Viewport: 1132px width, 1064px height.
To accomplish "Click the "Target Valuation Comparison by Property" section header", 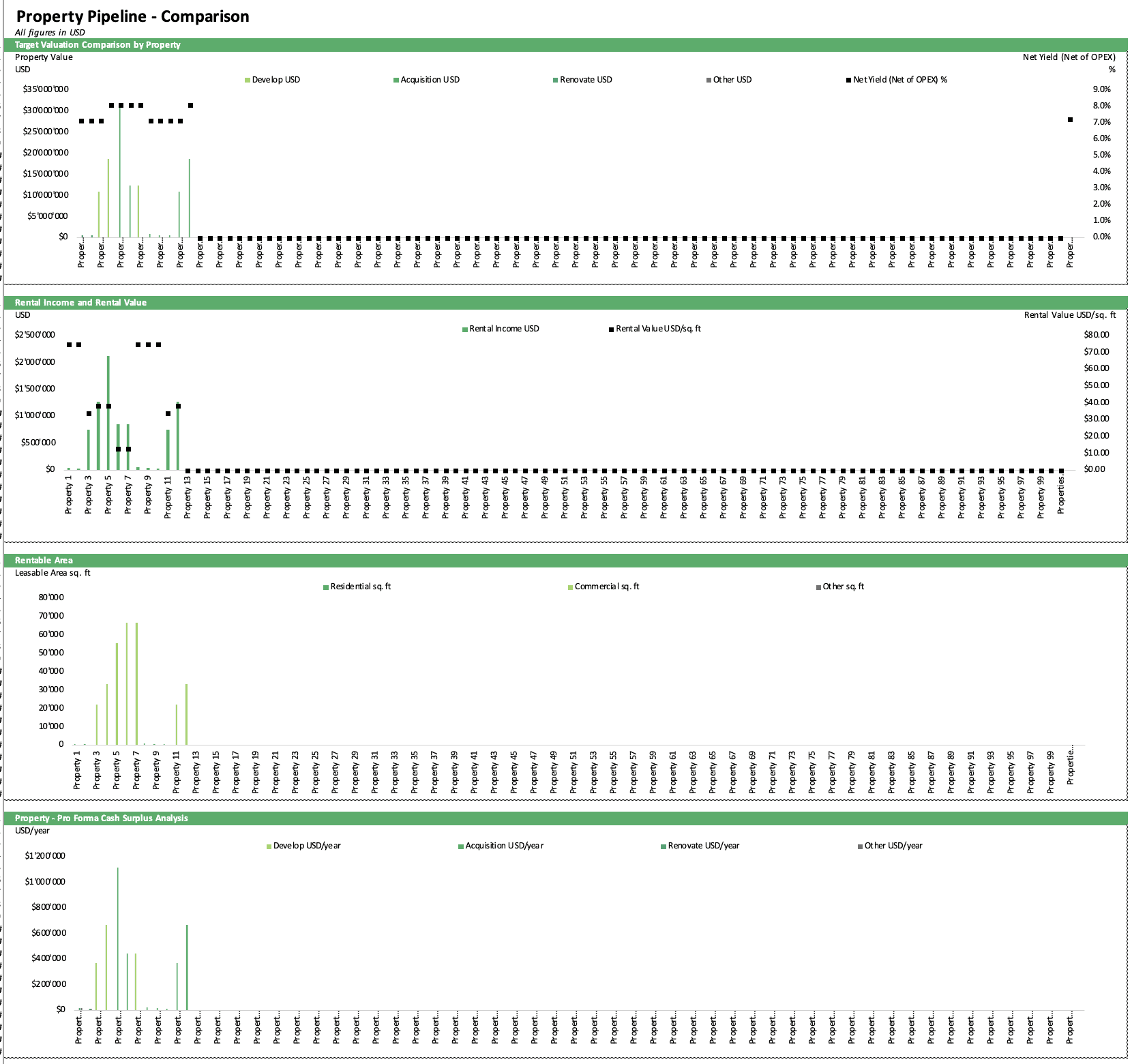I will (98, 44).
